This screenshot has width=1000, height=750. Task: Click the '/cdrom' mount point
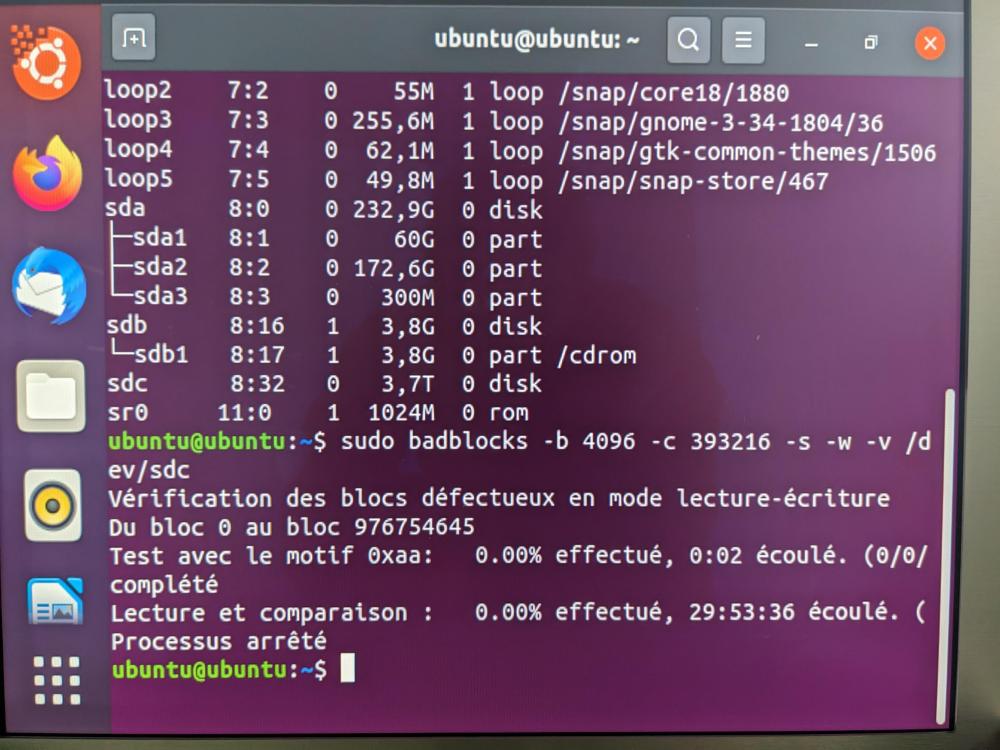point(598,356)
